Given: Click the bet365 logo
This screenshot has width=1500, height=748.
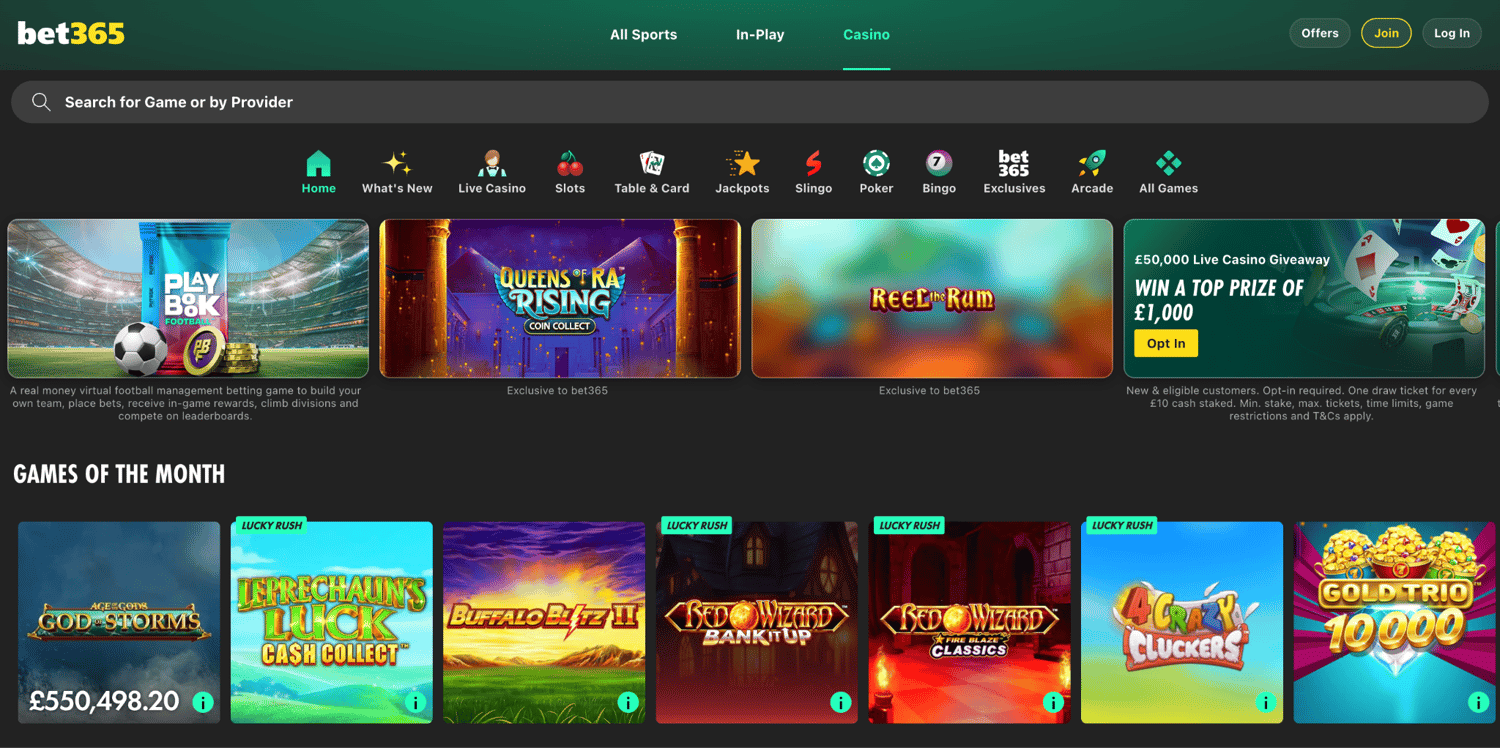Looking at the screenshot, I should pyautogui.click(x=71, y=34).
